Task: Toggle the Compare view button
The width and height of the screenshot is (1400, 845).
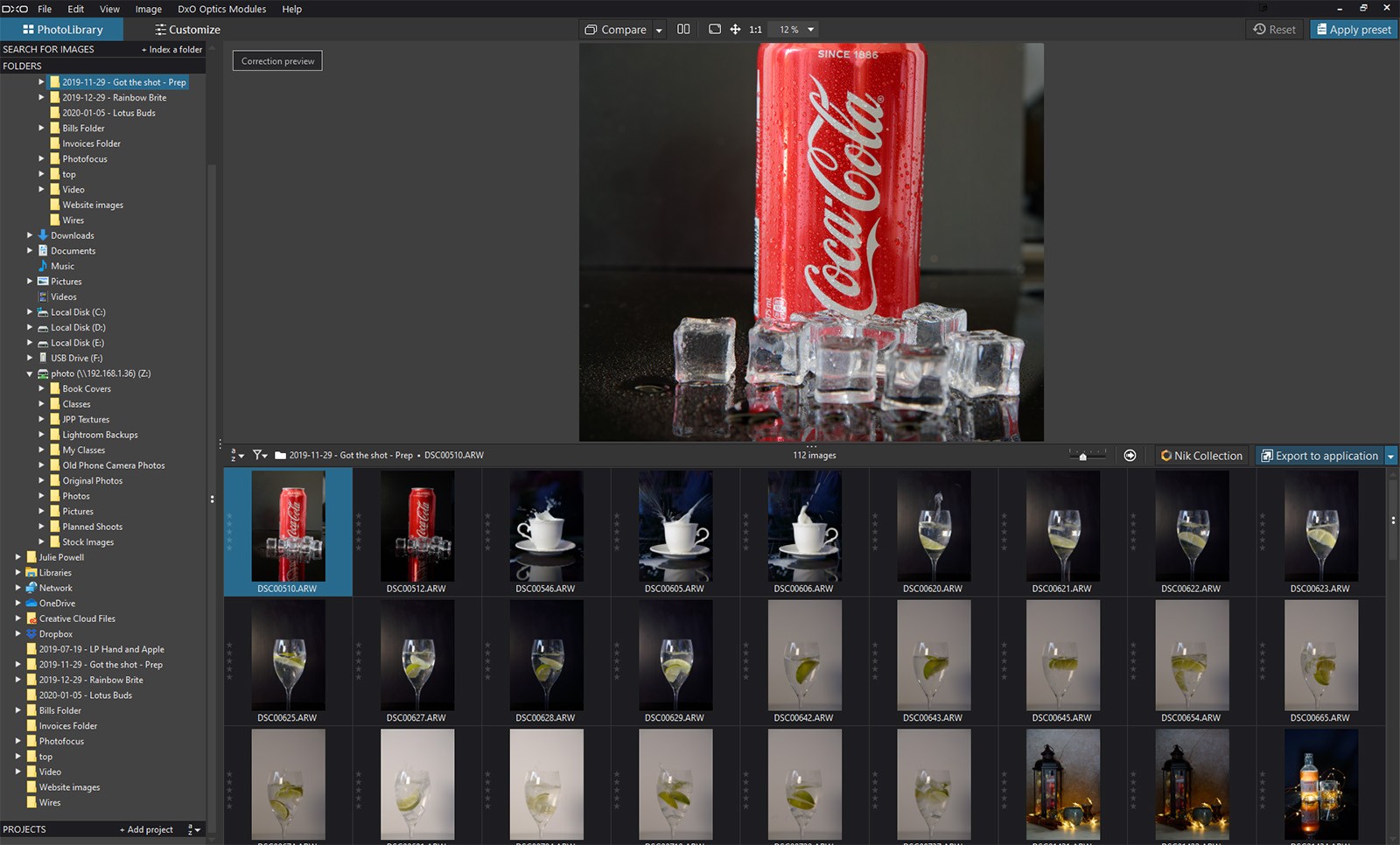Action: [616, 30]
